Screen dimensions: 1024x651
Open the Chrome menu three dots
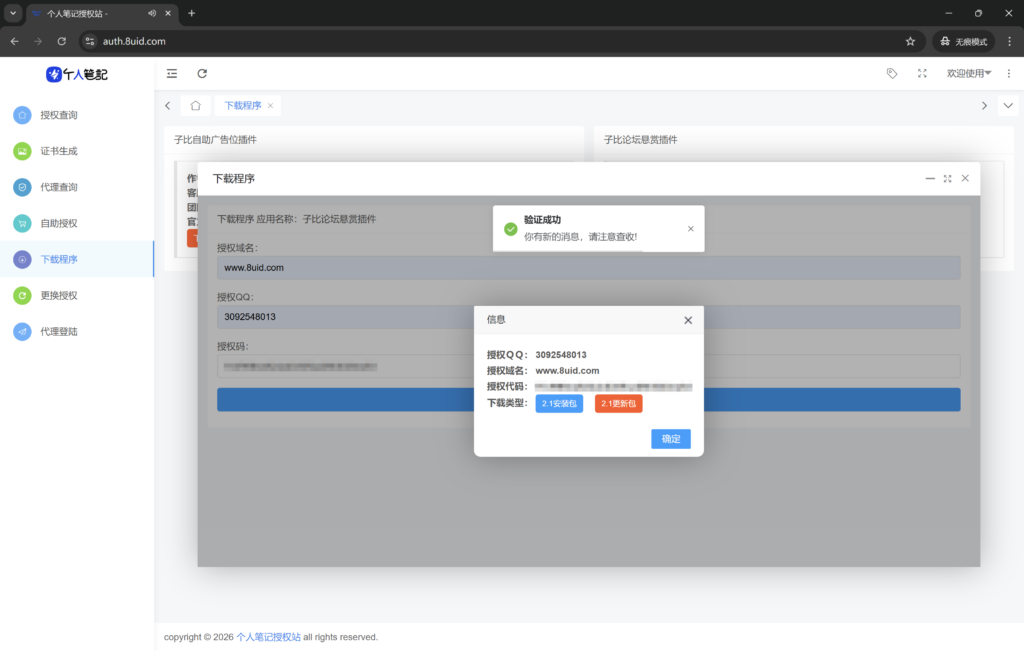[1010, 41]
